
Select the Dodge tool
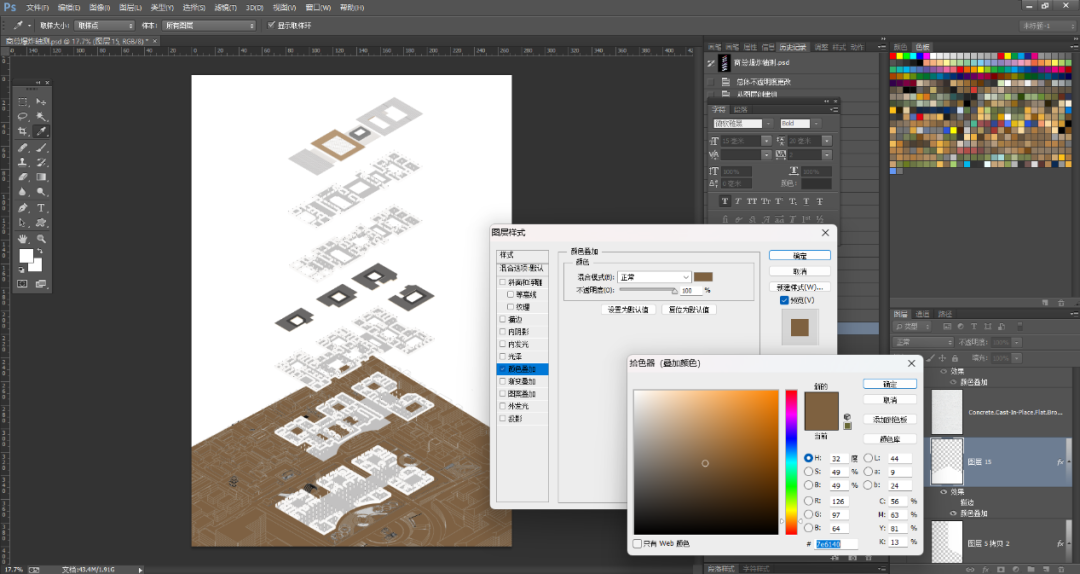(x=41, y=192)
